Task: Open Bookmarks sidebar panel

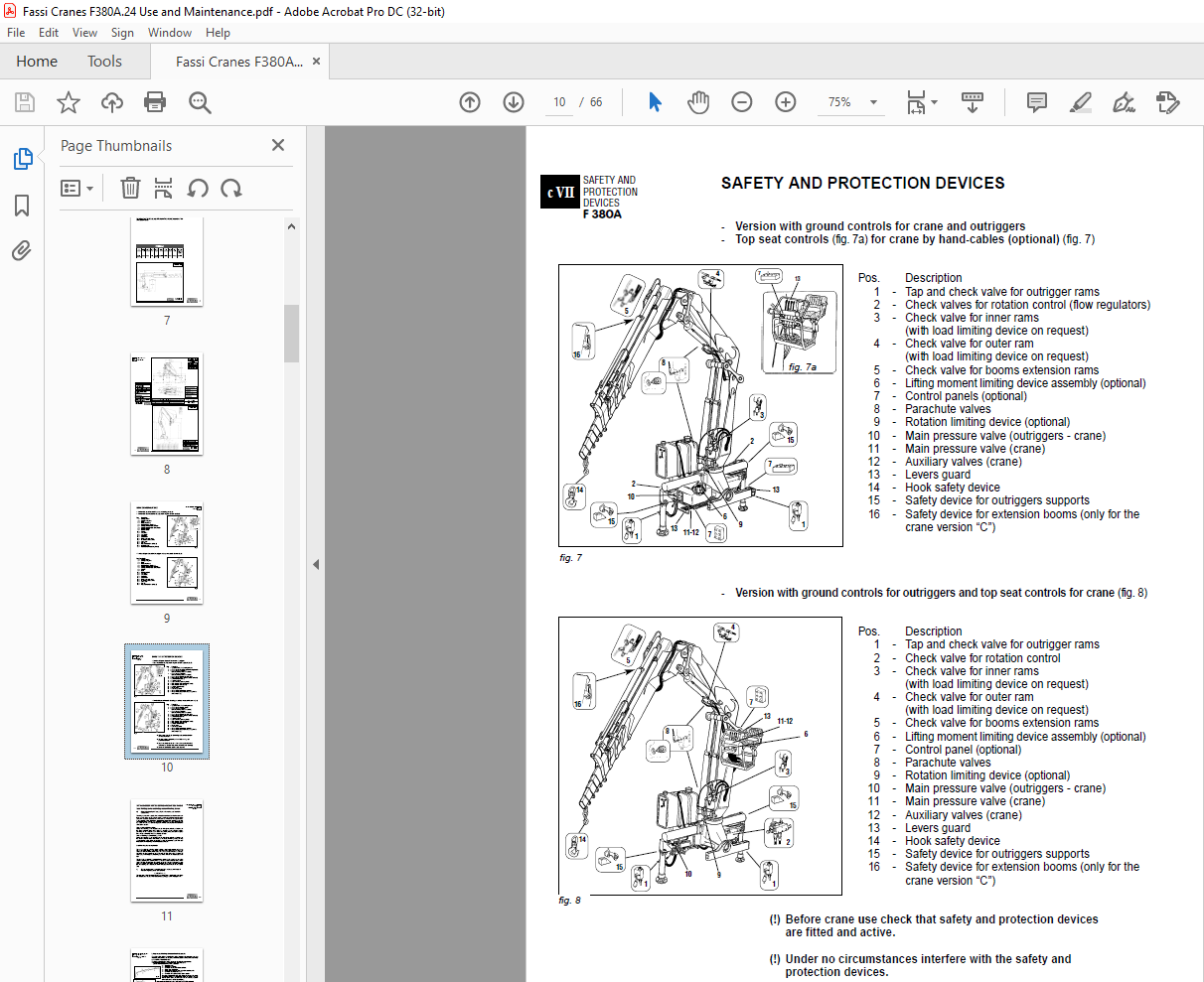Action: [22, 206]
